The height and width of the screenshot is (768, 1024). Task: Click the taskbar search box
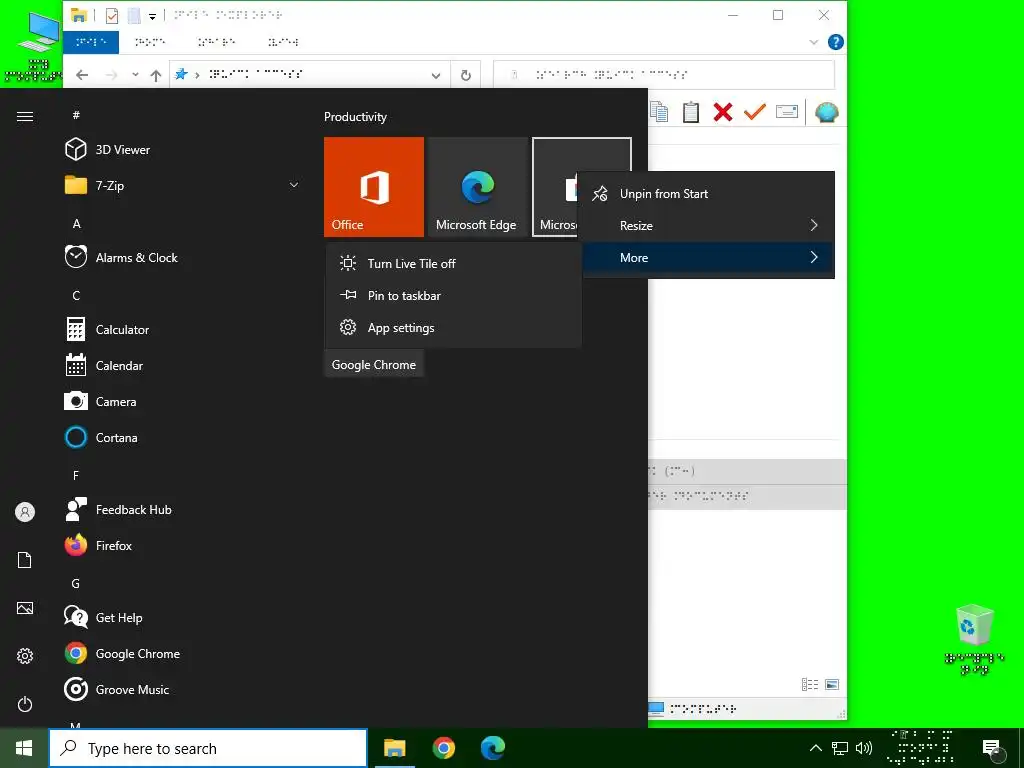click(208, 748)
